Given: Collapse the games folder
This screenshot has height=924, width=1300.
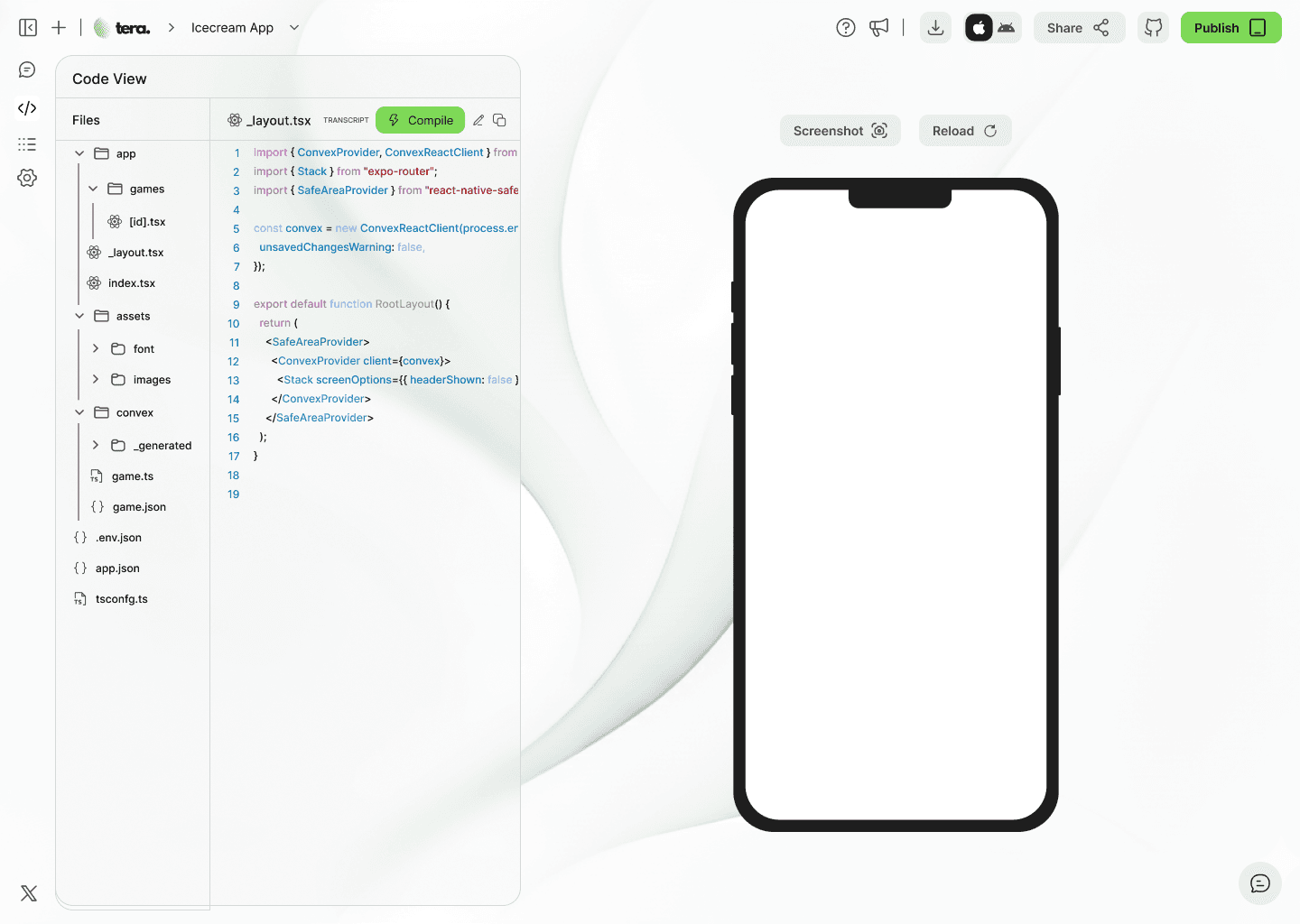Looking at the screenshot, I should 93,189.
